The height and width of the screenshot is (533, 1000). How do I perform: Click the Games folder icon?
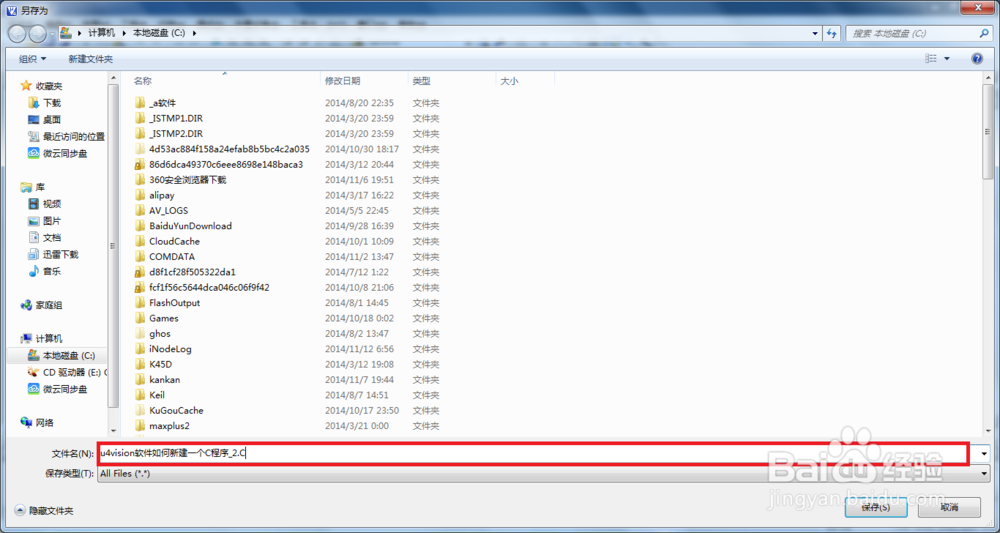coord(140,318)
